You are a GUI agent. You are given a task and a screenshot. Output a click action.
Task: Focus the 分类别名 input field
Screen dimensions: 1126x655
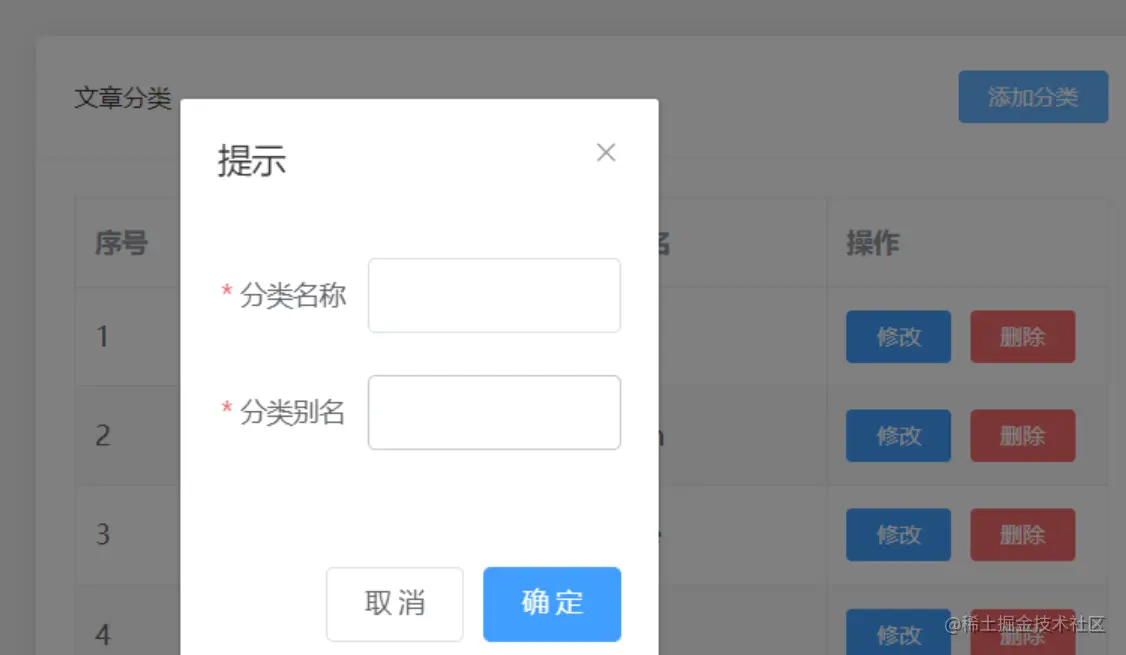coord(494,412)
